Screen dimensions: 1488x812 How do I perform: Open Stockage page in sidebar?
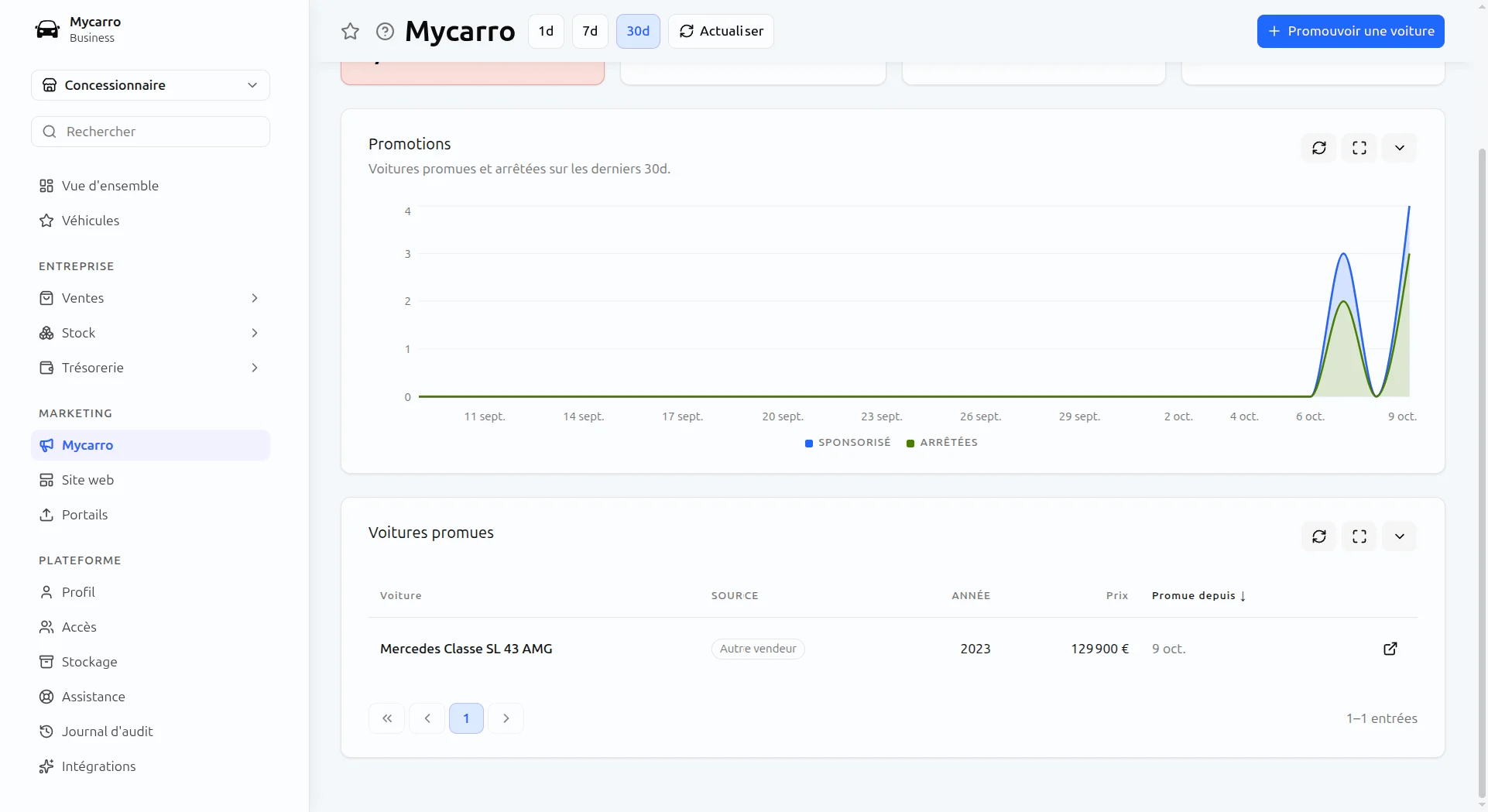click(151, 662)
